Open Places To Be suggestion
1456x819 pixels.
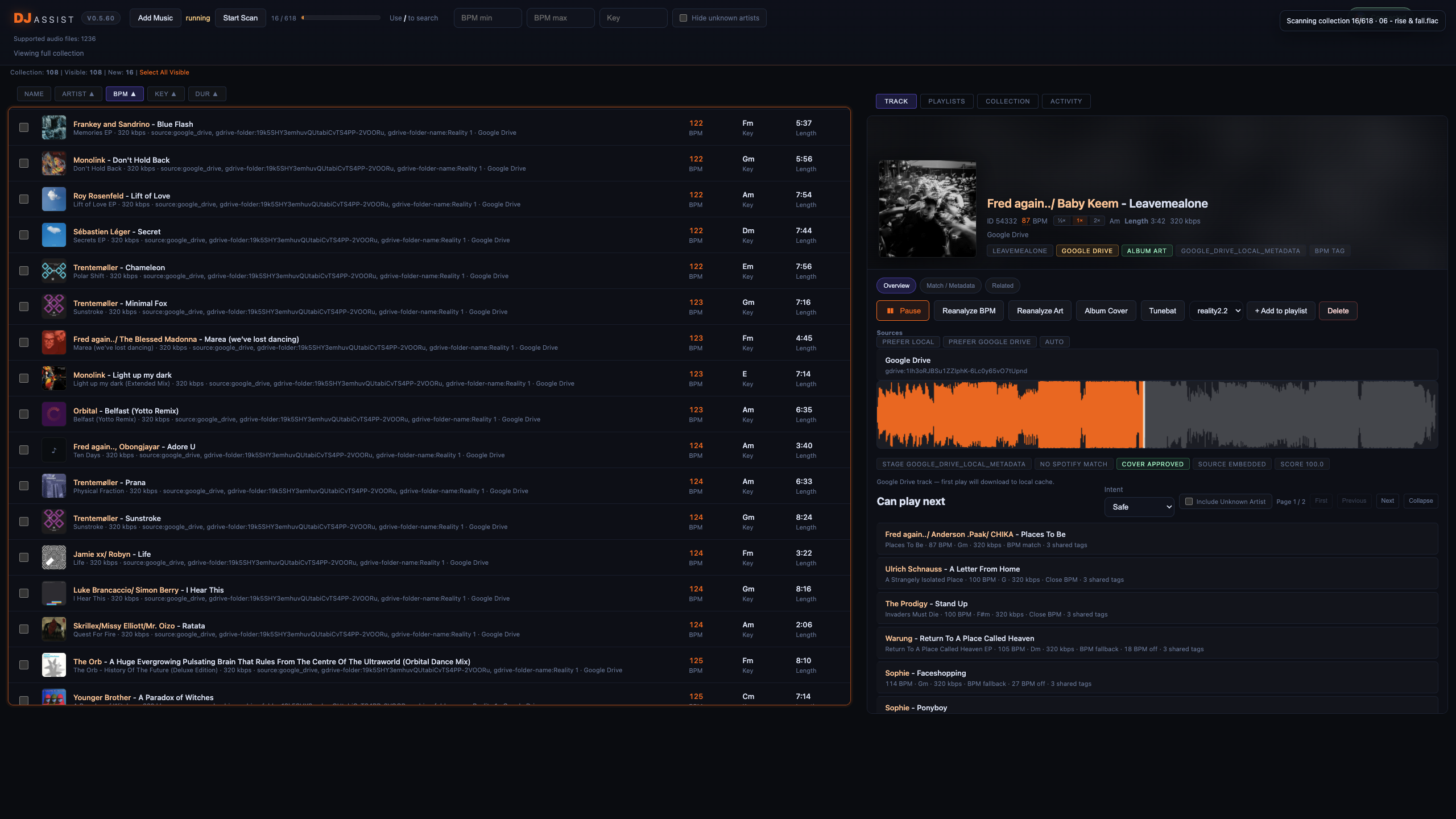[1157, 539]
